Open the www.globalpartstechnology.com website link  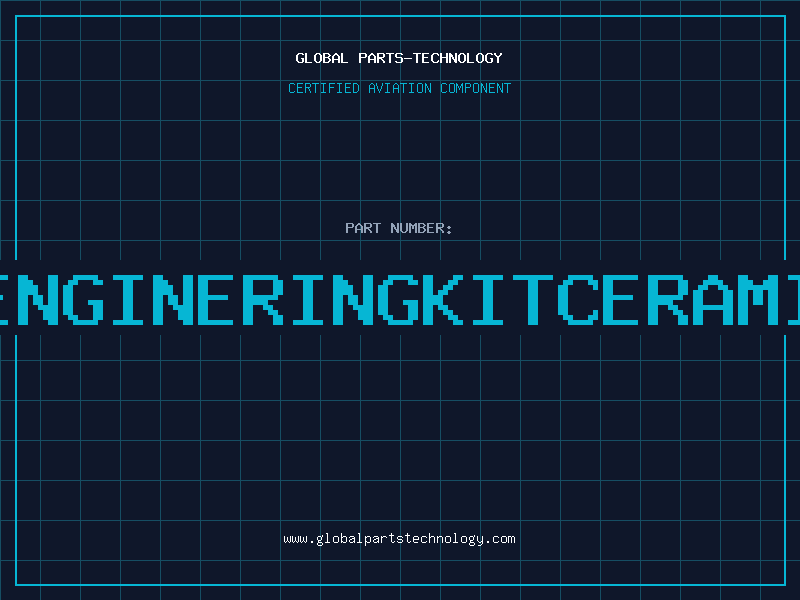pyautogui.click(x=399, y=539)
